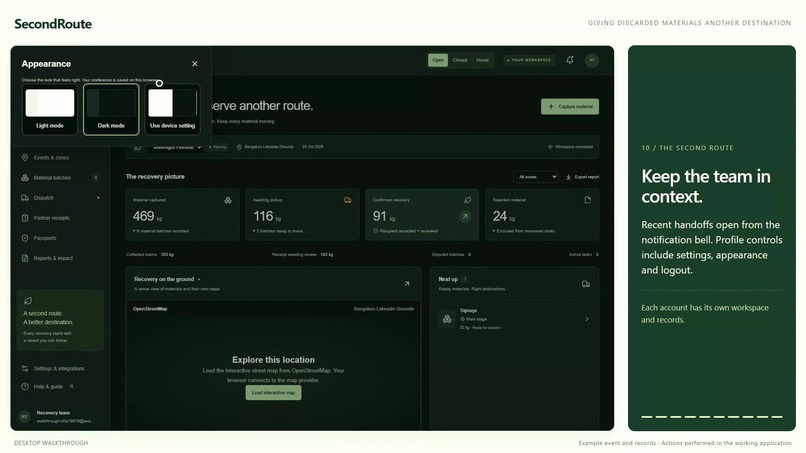Click the Export report download icon
806x453 pixels.
[569, 177]
